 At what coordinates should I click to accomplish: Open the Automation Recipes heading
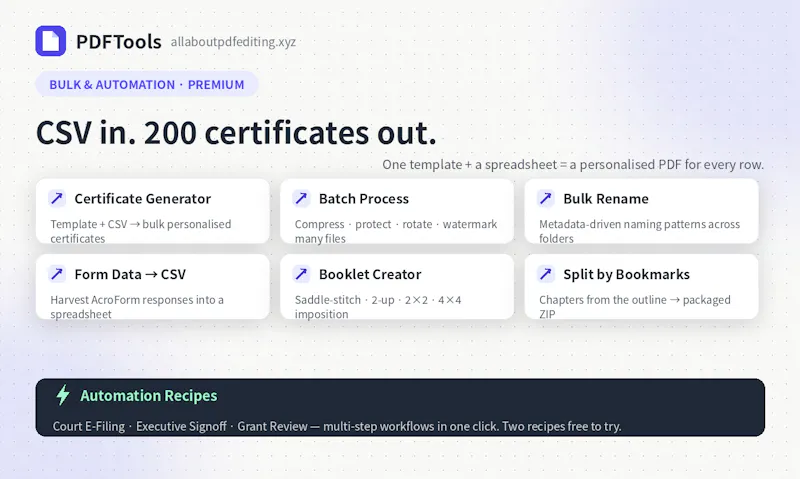pyautogui.click(x=148, y=395)
